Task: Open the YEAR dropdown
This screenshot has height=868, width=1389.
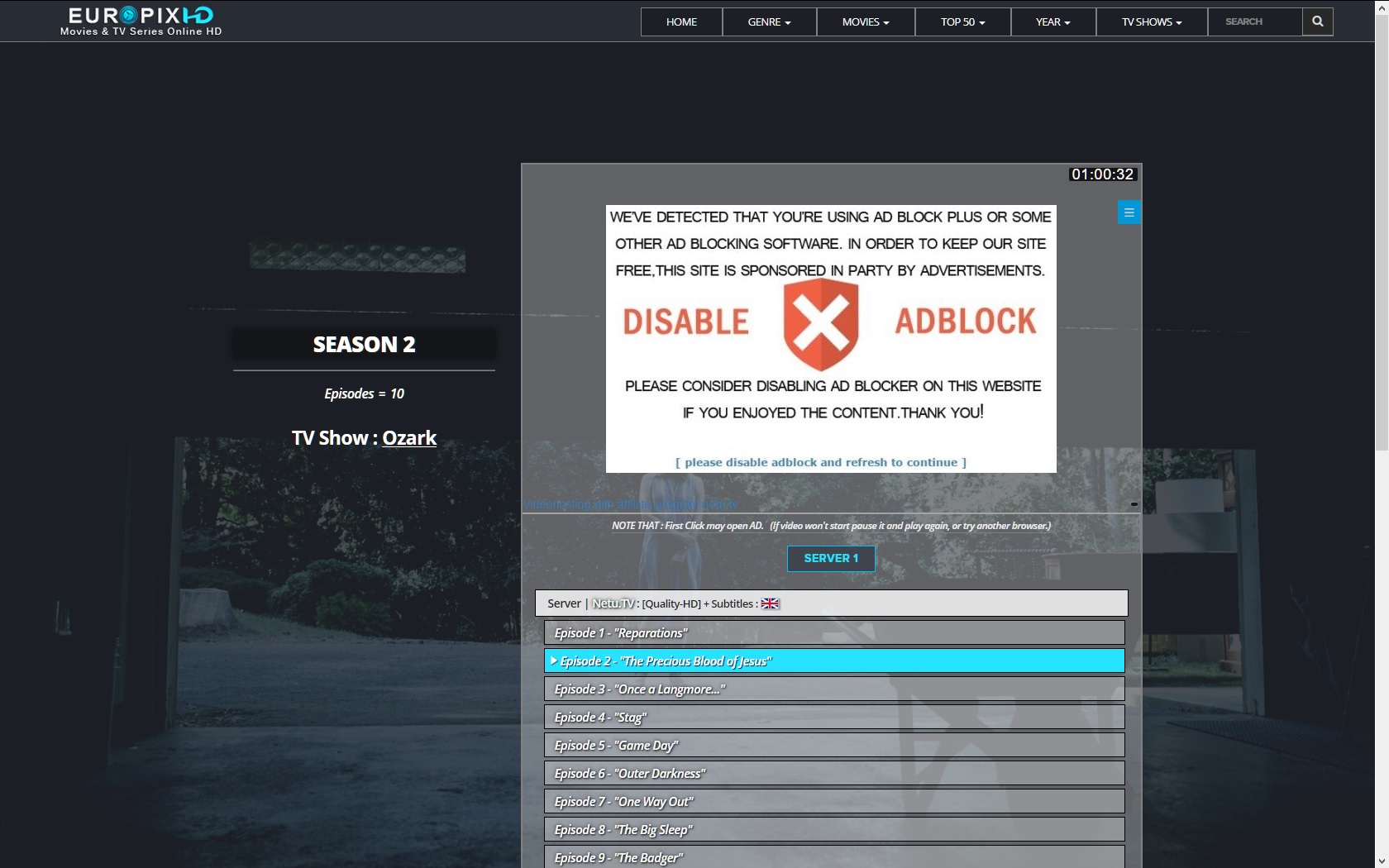Action: point(1052,21)
